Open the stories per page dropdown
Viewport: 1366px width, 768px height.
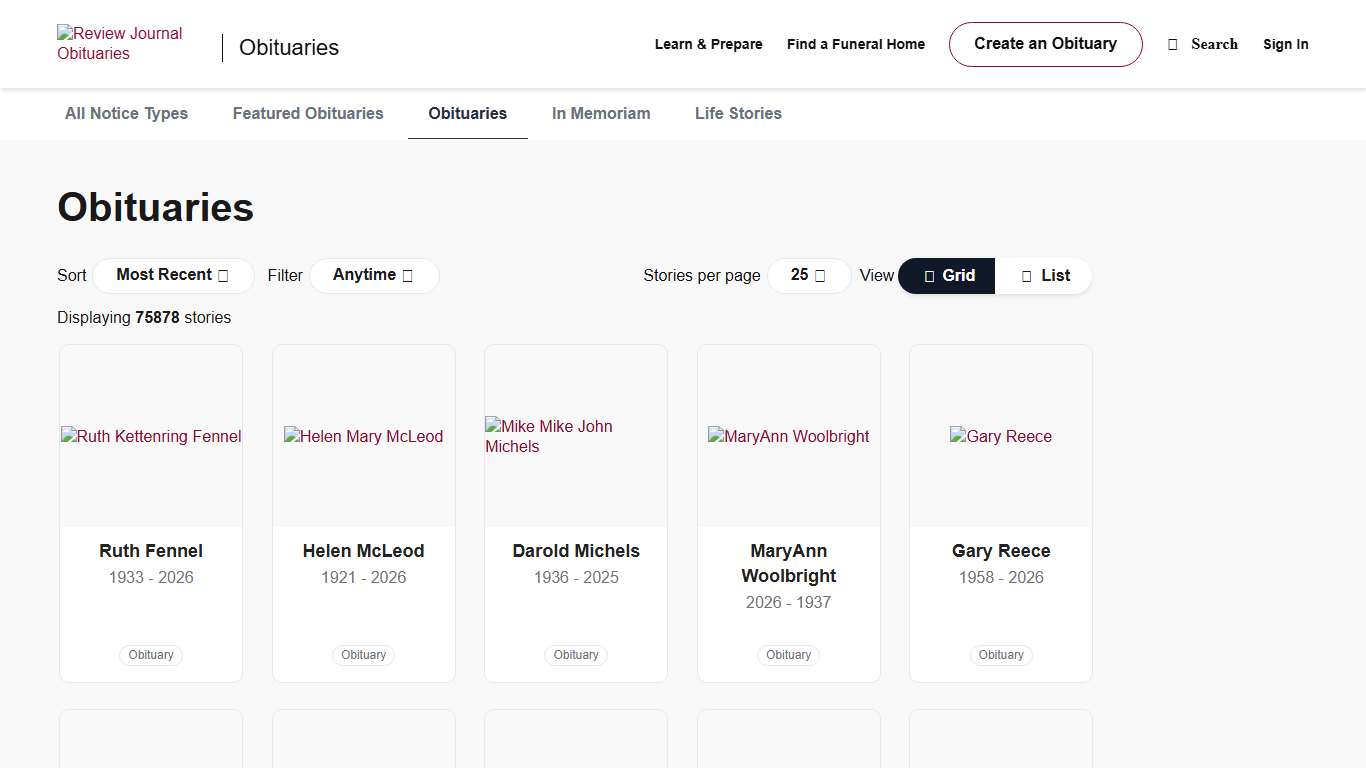click(x=808, y=275)
